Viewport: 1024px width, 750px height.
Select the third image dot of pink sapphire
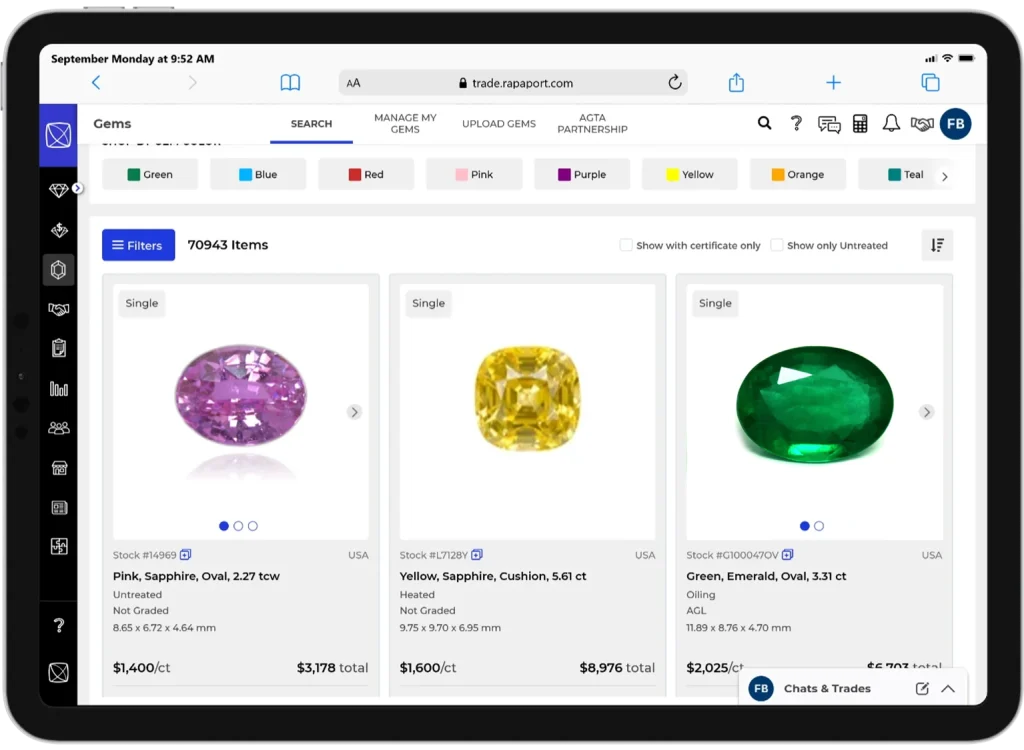253,526
